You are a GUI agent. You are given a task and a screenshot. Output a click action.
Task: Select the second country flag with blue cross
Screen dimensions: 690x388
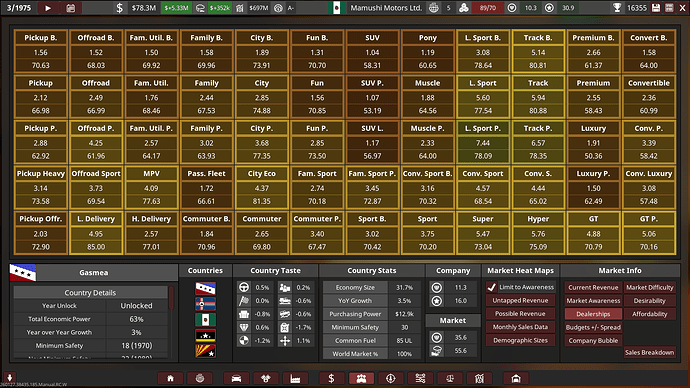point(206,304)
